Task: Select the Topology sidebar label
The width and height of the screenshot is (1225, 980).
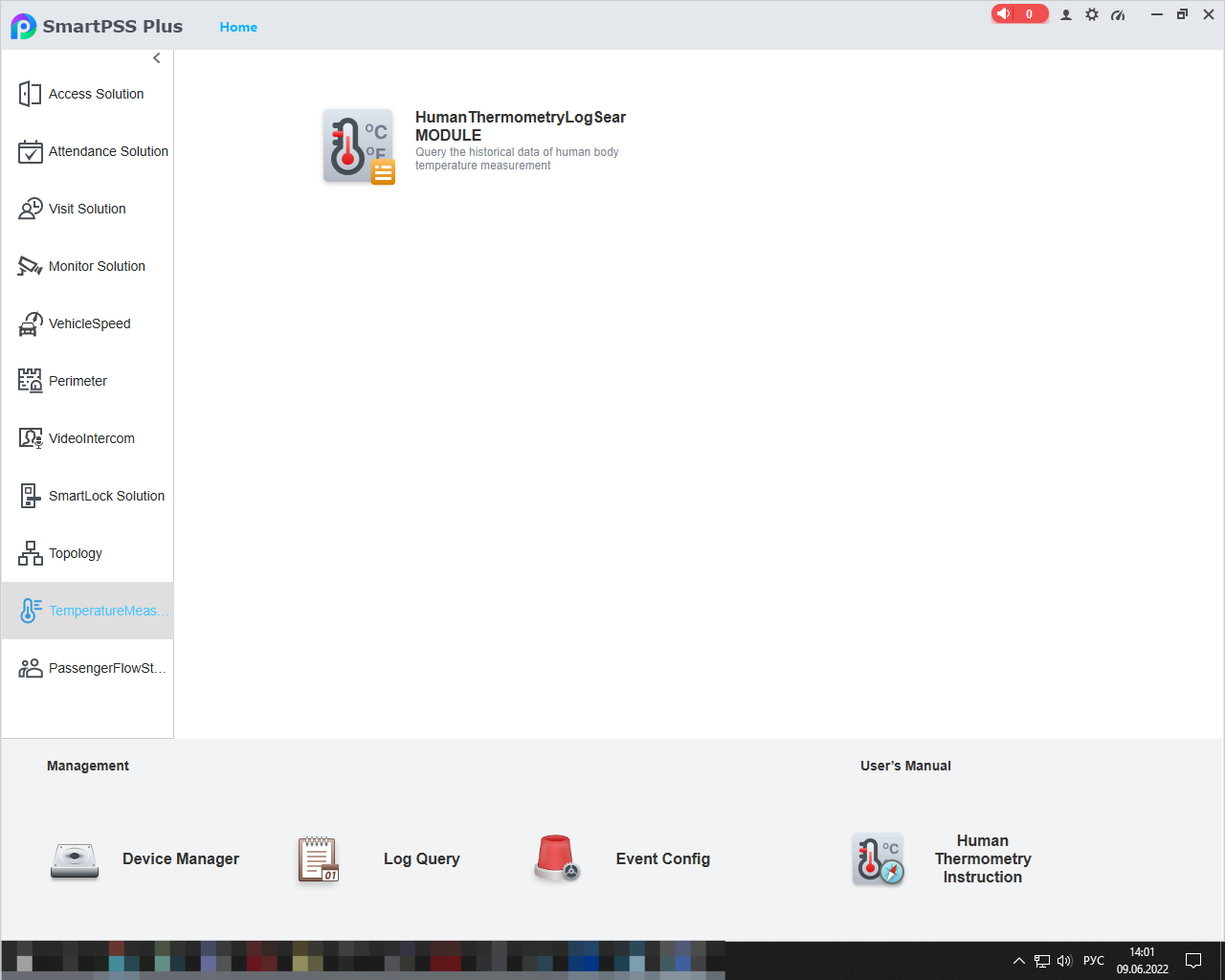Action: point(76,553)
